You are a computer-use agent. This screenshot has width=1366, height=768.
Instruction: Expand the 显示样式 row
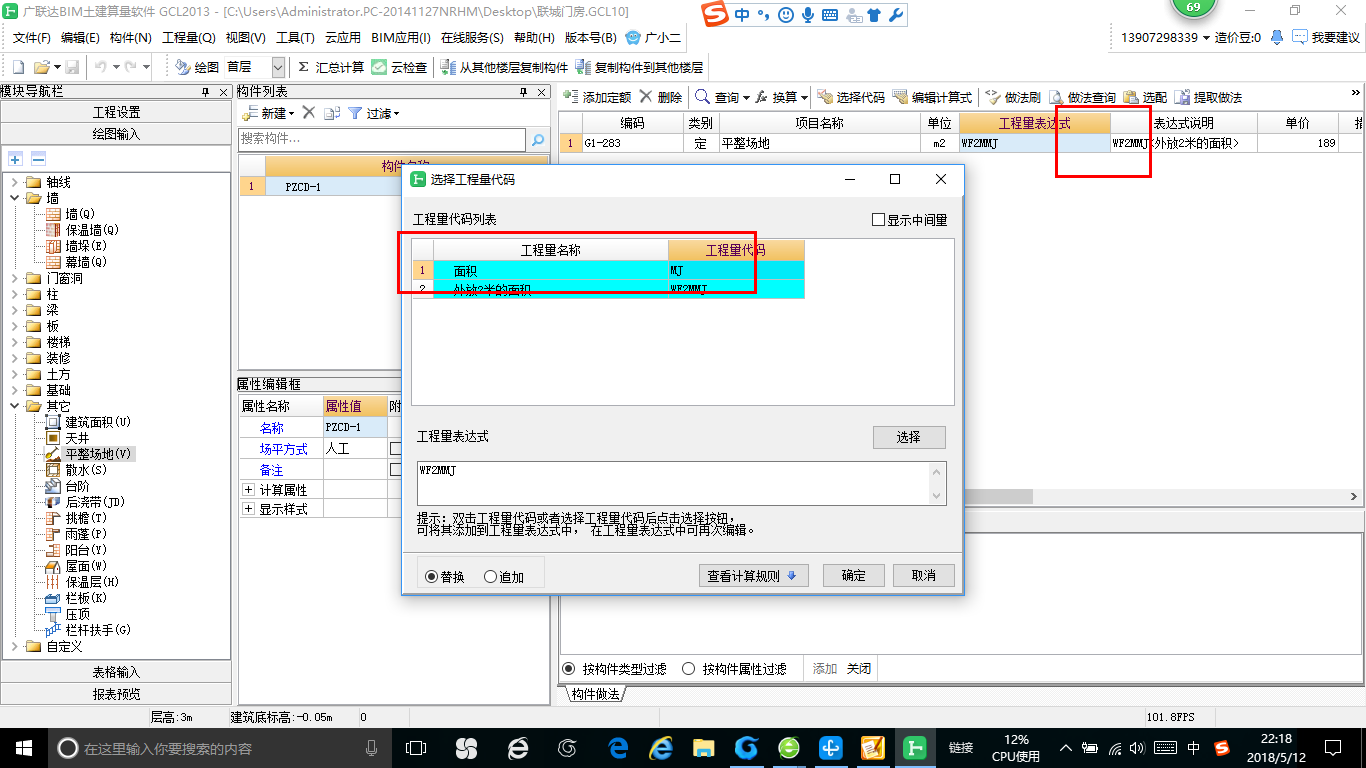[249, 509]
